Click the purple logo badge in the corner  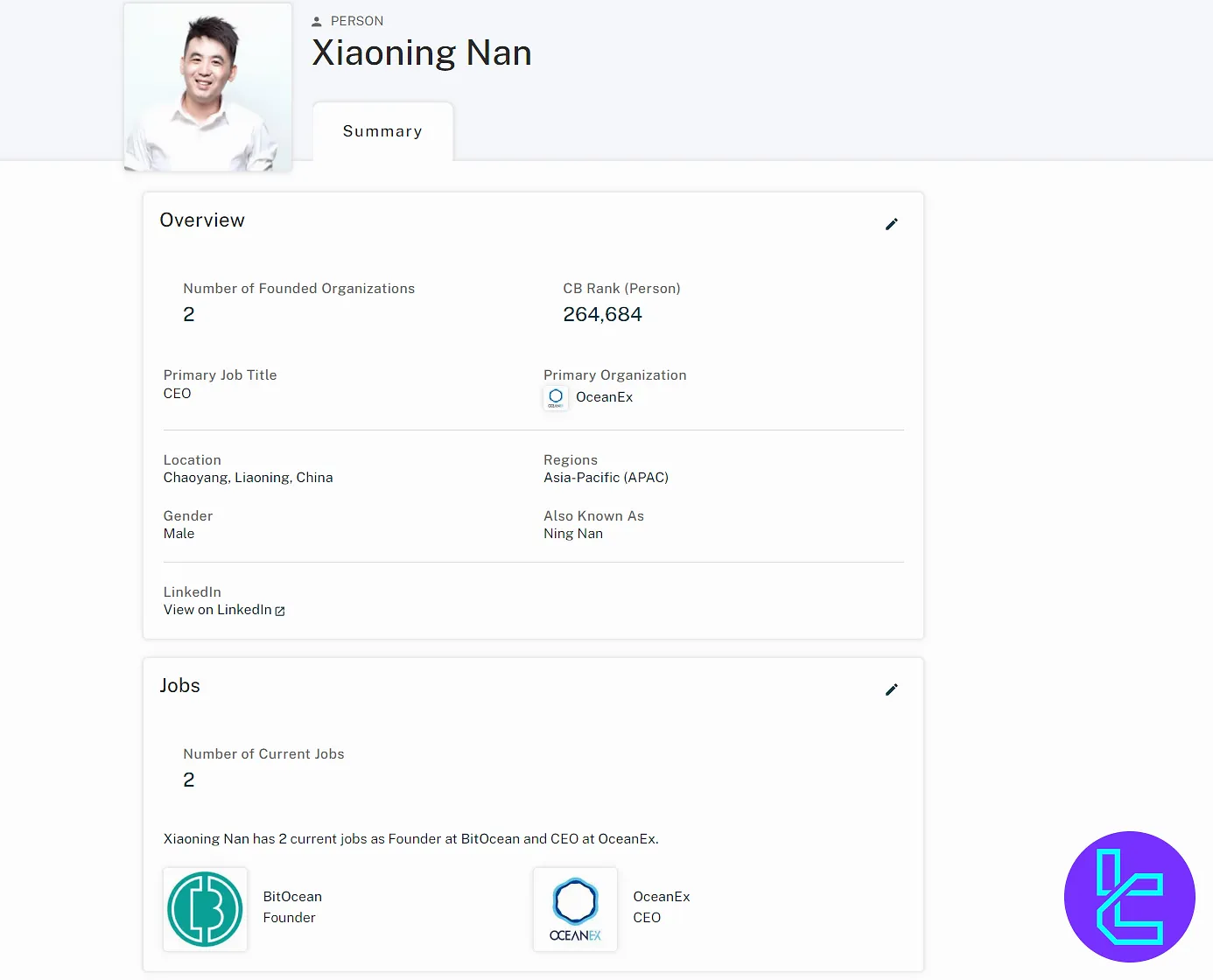click(x=1129, y=896)
